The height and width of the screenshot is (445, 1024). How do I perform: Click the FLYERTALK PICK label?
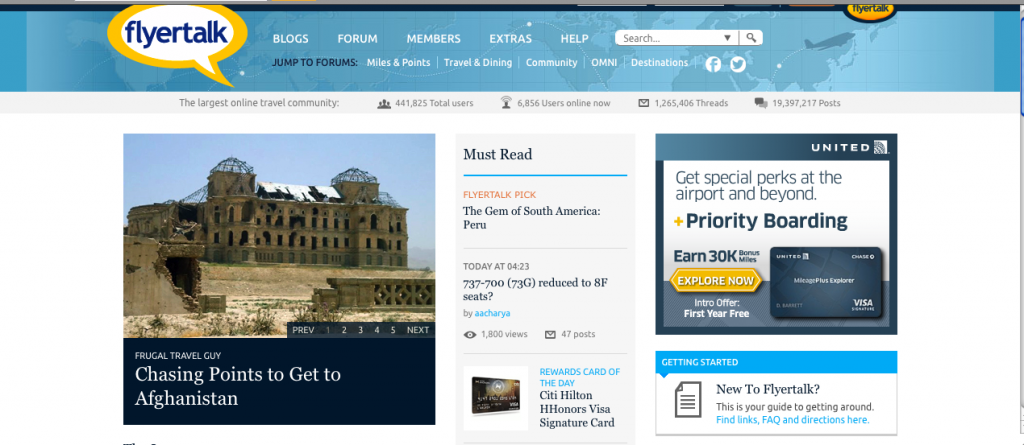click(x=500, y=195)
